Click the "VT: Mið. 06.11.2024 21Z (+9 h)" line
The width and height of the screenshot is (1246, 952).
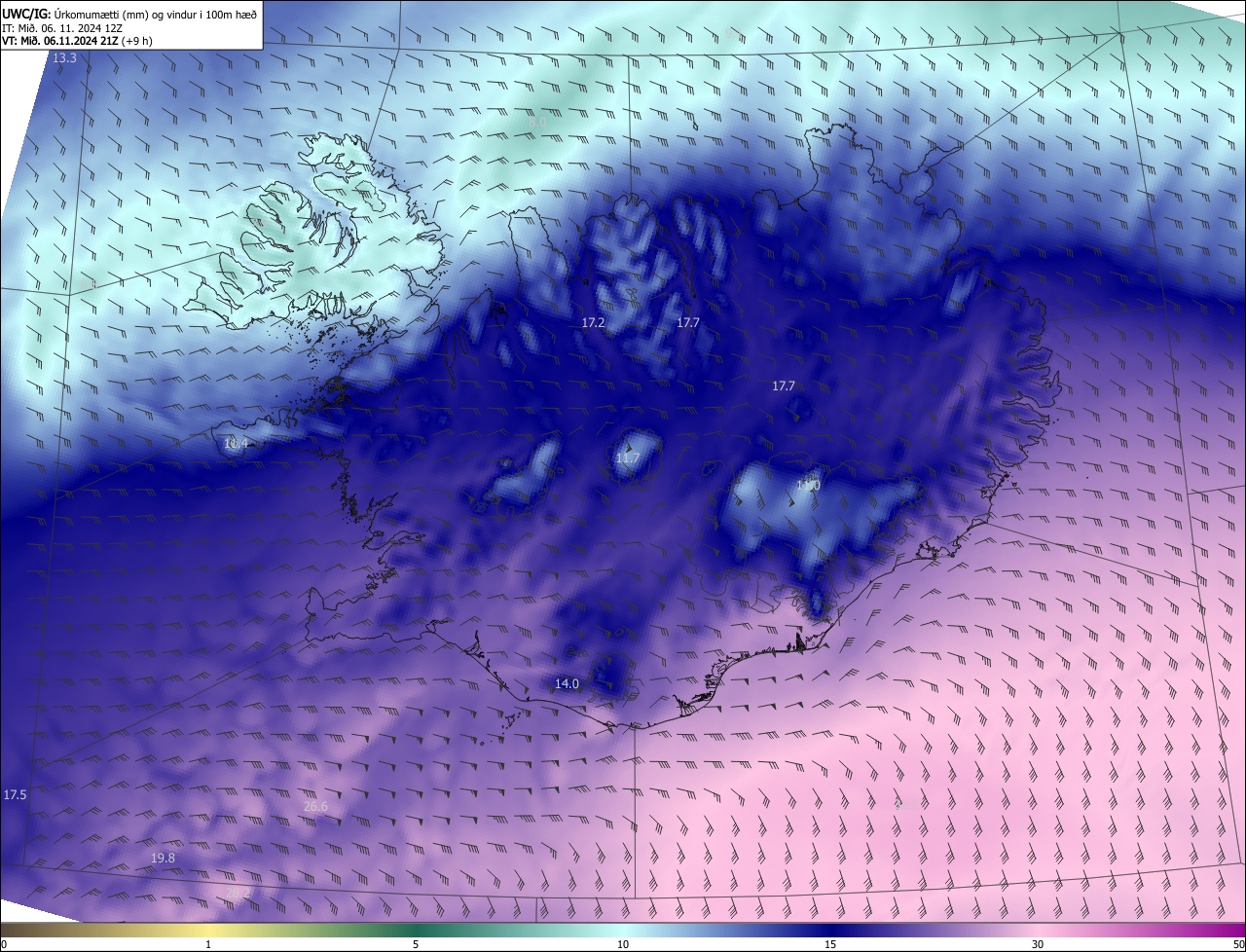76,41
